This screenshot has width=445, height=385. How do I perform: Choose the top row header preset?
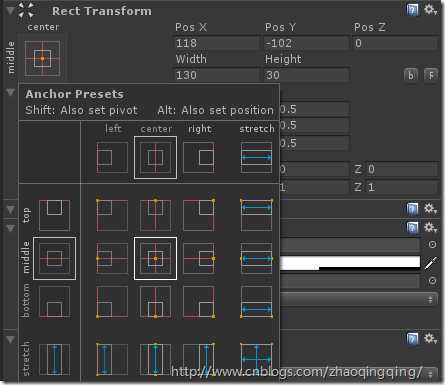55,215
